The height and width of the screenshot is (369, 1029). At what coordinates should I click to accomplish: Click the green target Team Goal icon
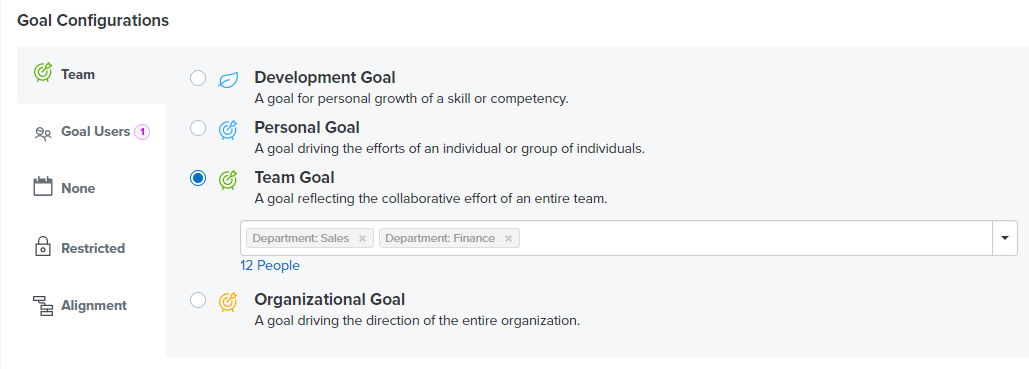(228, 179)
